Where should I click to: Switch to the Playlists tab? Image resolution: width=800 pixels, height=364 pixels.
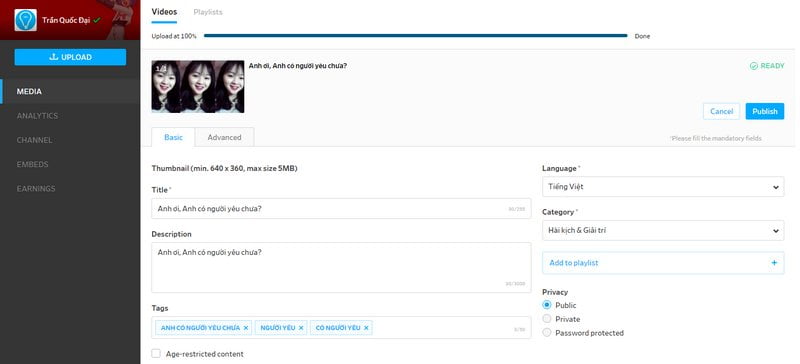[x=208, y=12]
